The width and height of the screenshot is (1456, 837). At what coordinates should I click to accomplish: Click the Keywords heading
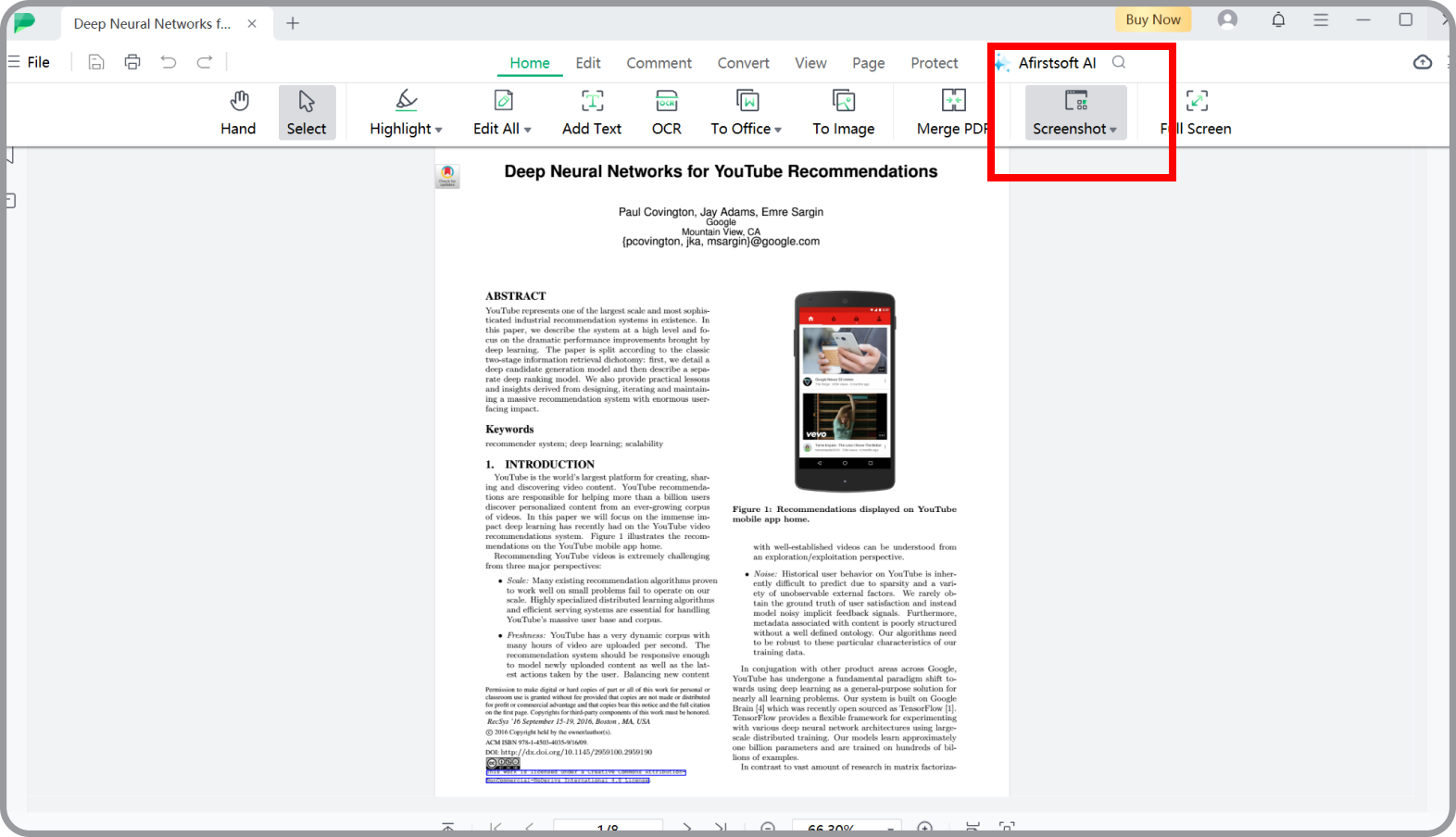pyautogui.click(x=509, y=429)
